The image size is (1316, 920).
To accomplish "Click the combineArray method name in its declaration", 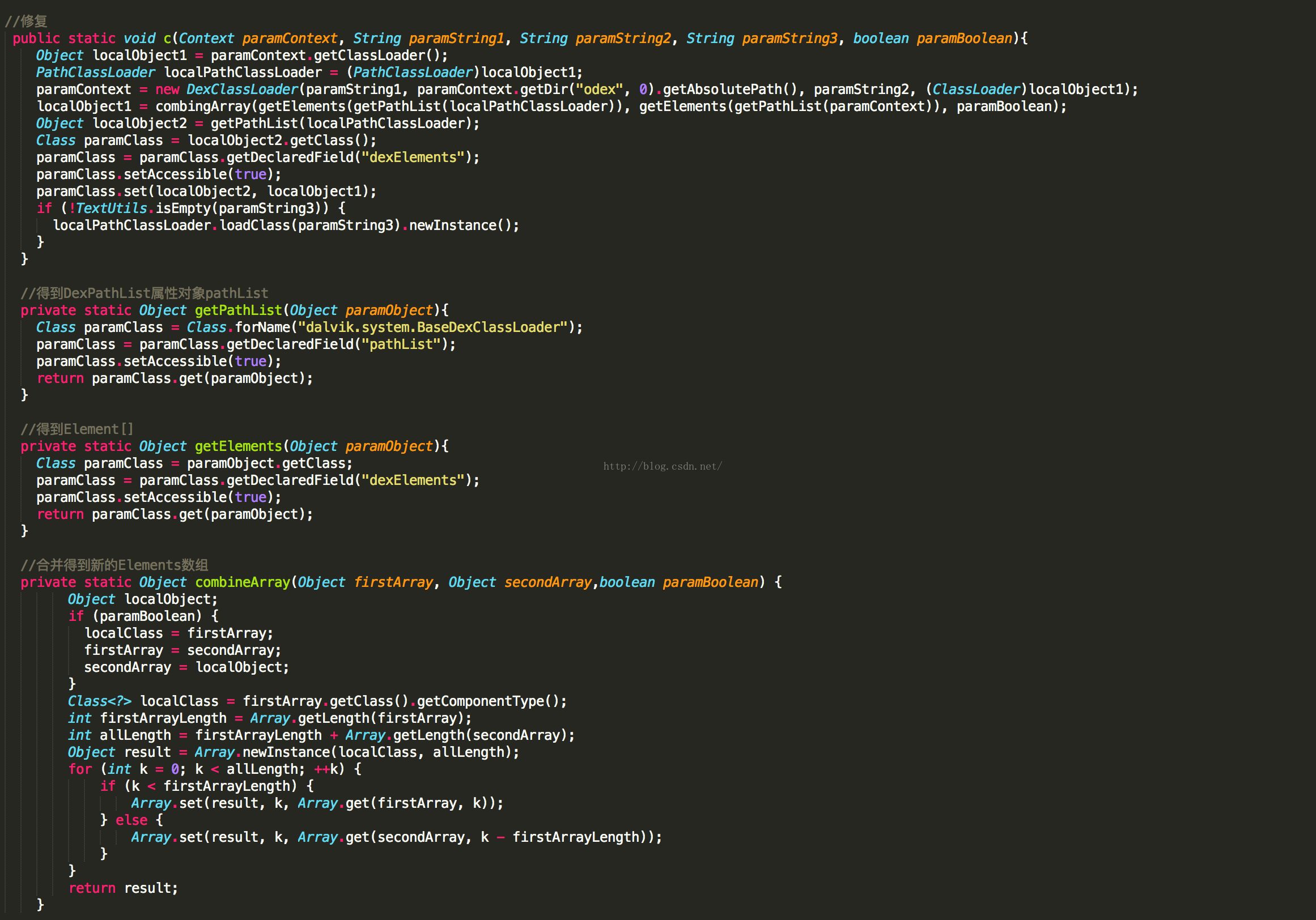I will [x=243, y=582].
